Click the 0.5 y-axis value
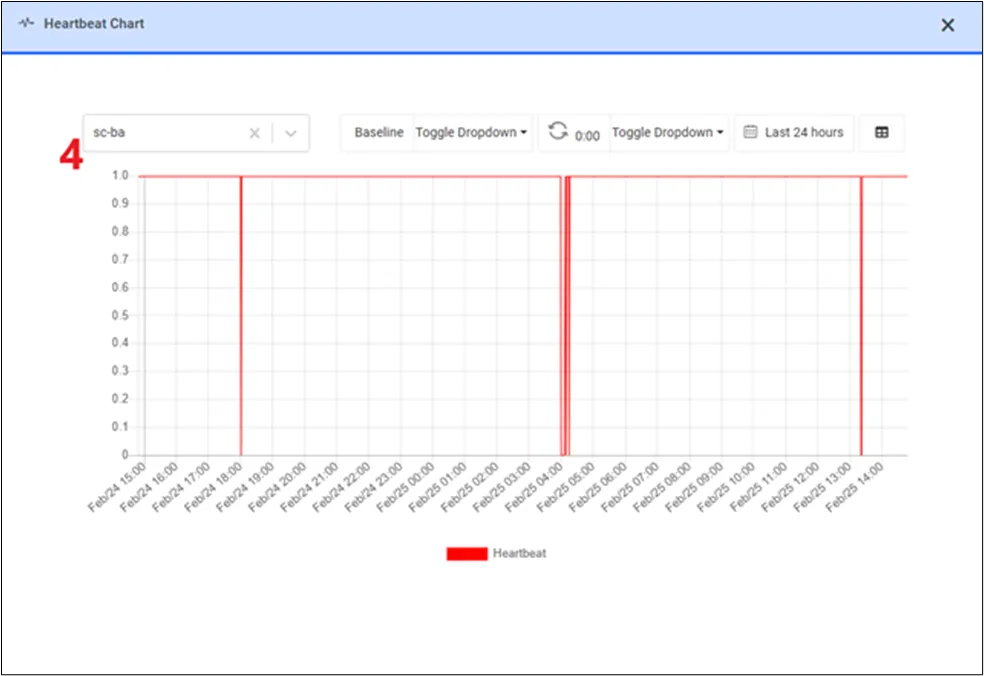984x676 pixels. pos(120,315)
